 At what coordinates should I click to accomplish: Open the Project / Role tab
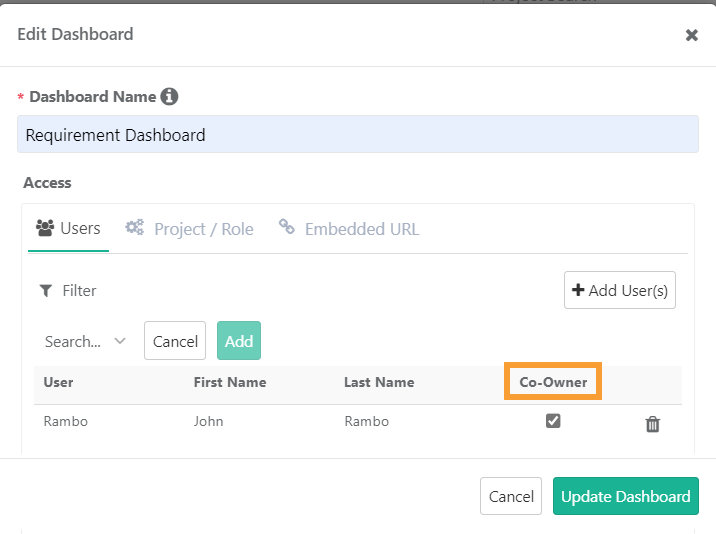(x=190, y=229)
